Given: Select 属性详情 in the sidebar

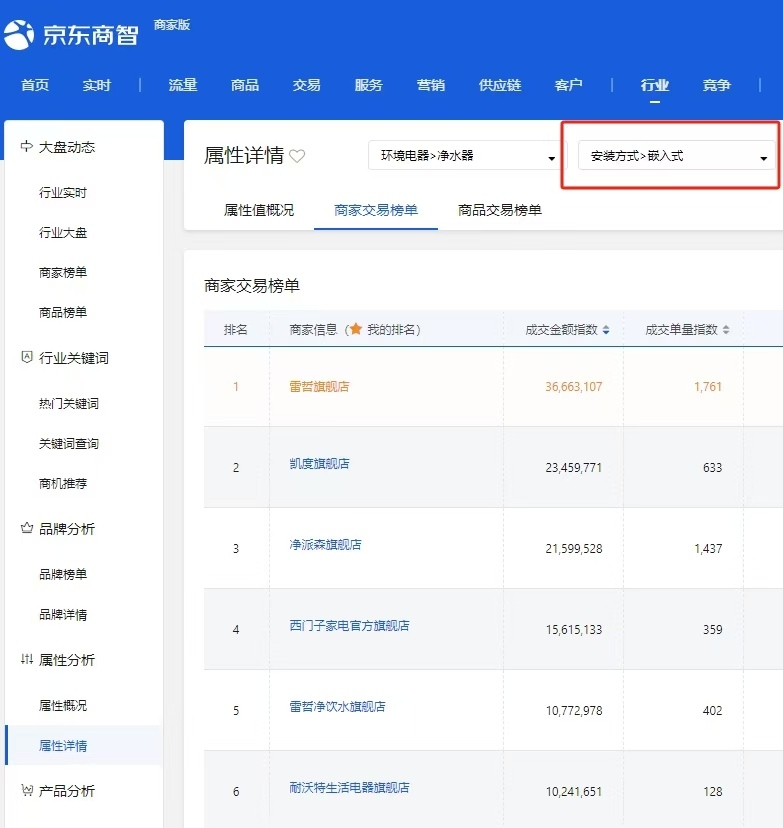Looking at the screenshot, I should pyautogui.click(x=63, y=746).
